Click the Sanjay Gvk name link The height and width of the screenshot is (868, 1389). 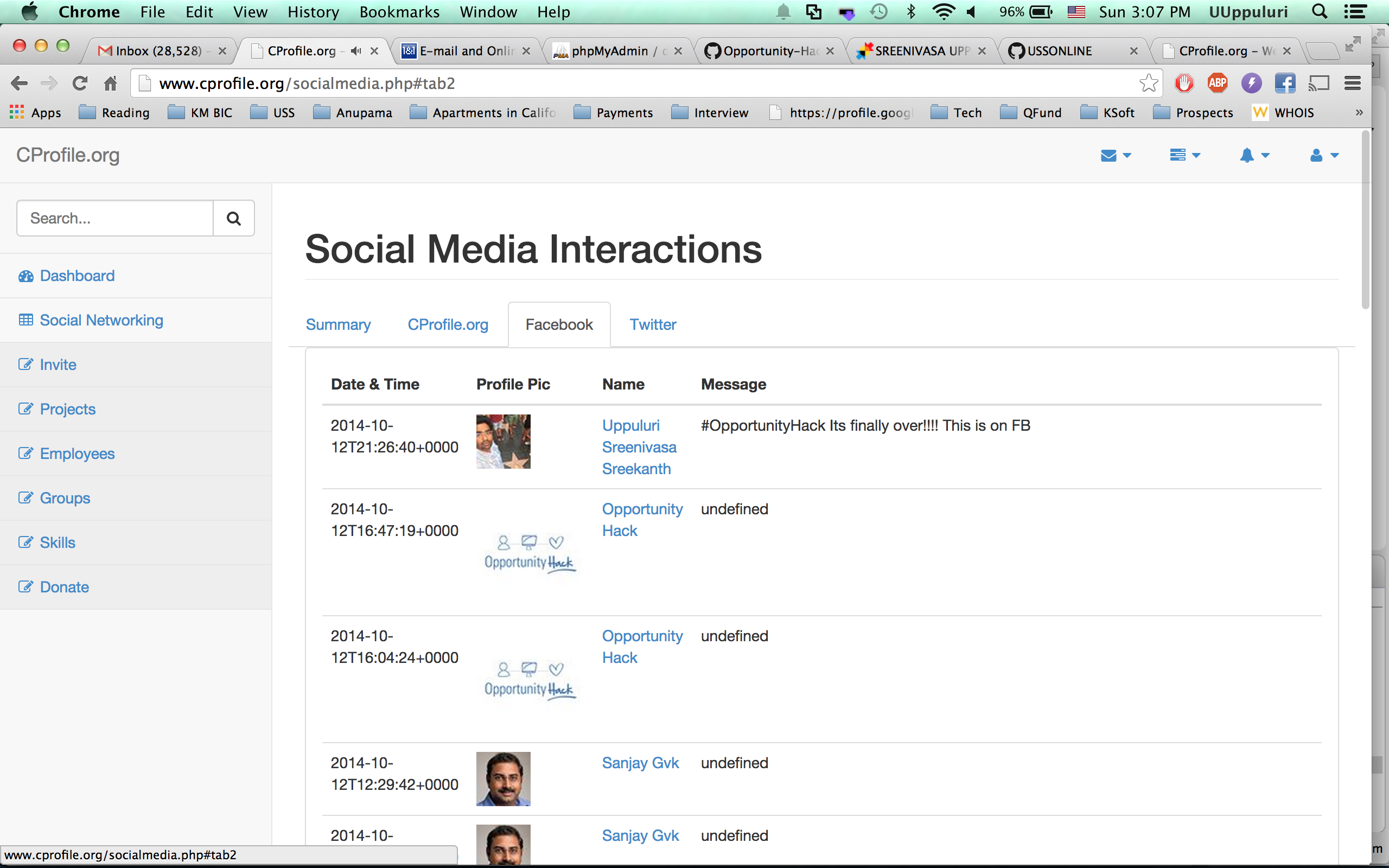pos(640,763)
